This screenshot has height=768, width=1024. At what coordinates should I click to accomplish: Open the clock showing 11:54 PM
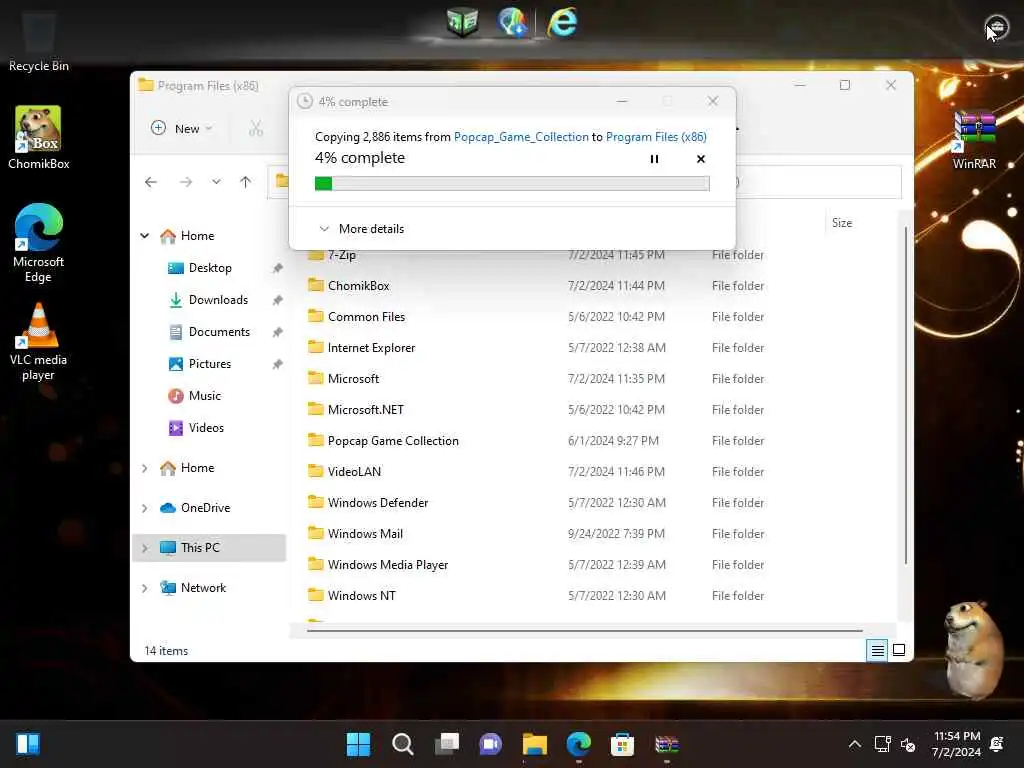coord(957,744)
